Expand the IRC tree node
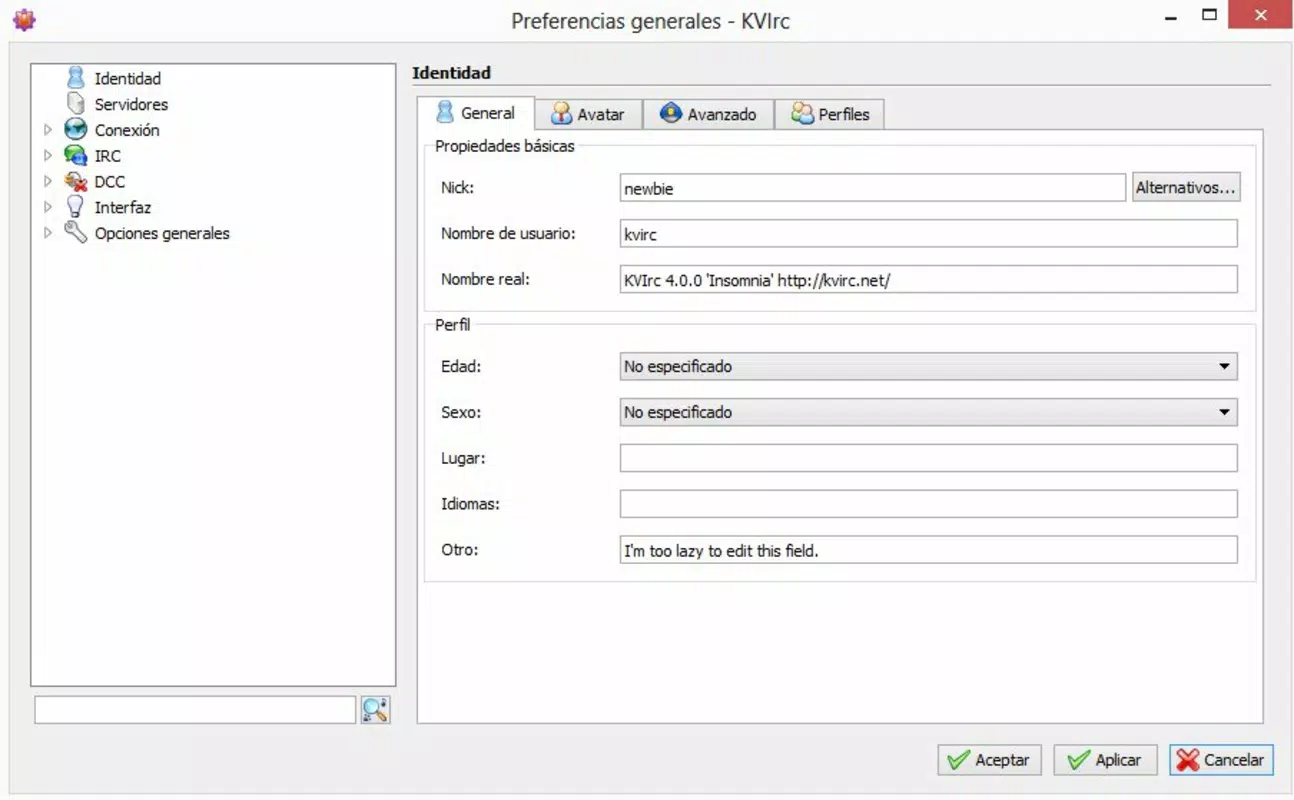 (47, 156)
